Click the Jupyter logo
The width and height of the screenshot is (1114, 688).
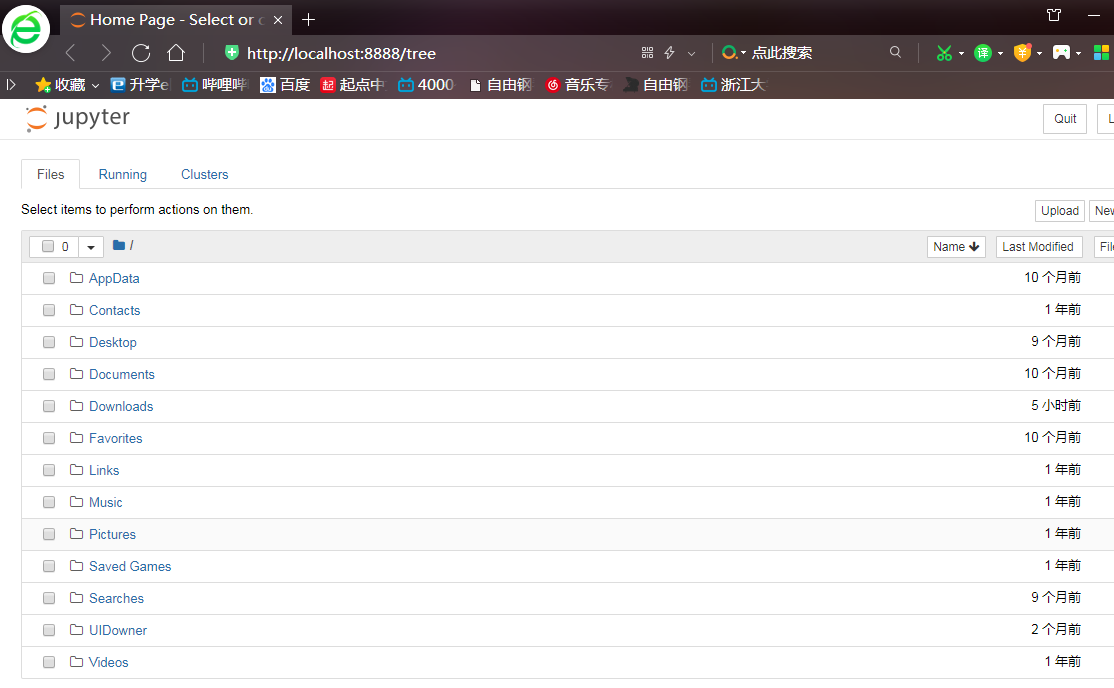click(x=77, y=118)
